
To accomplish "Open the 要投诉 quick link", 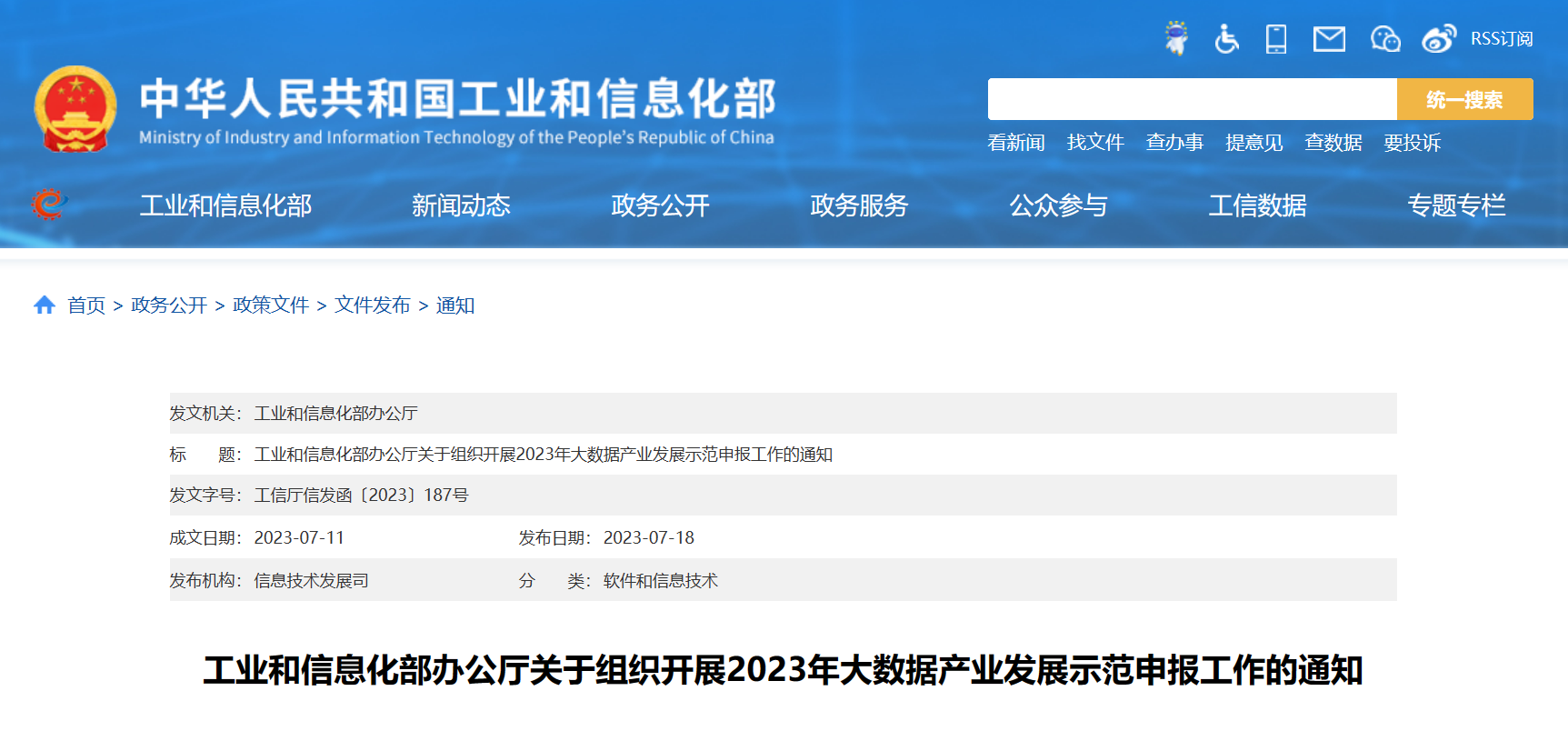I will coord(1413,143).
